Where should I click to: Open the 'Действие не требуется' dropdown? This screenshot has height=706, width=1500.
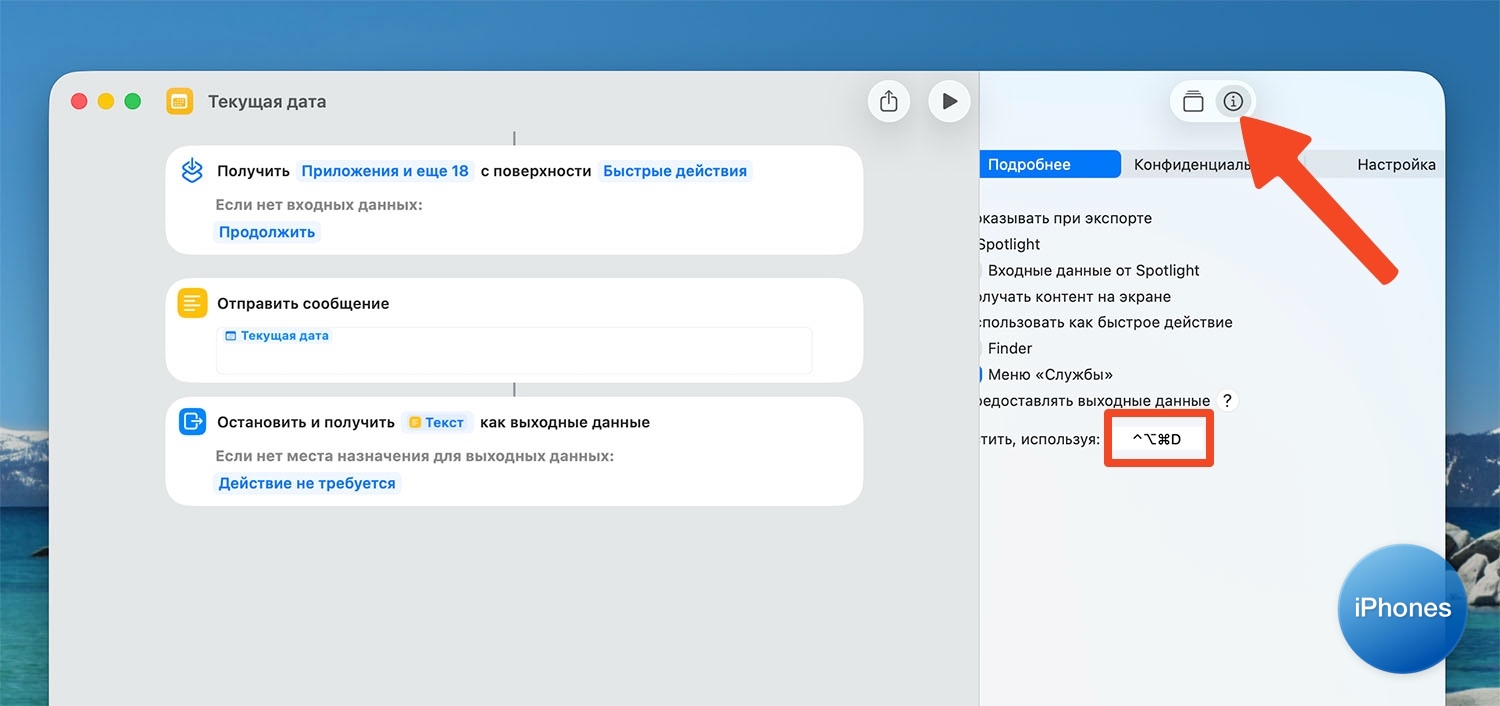pyautogui.click(x=307, y=483)
